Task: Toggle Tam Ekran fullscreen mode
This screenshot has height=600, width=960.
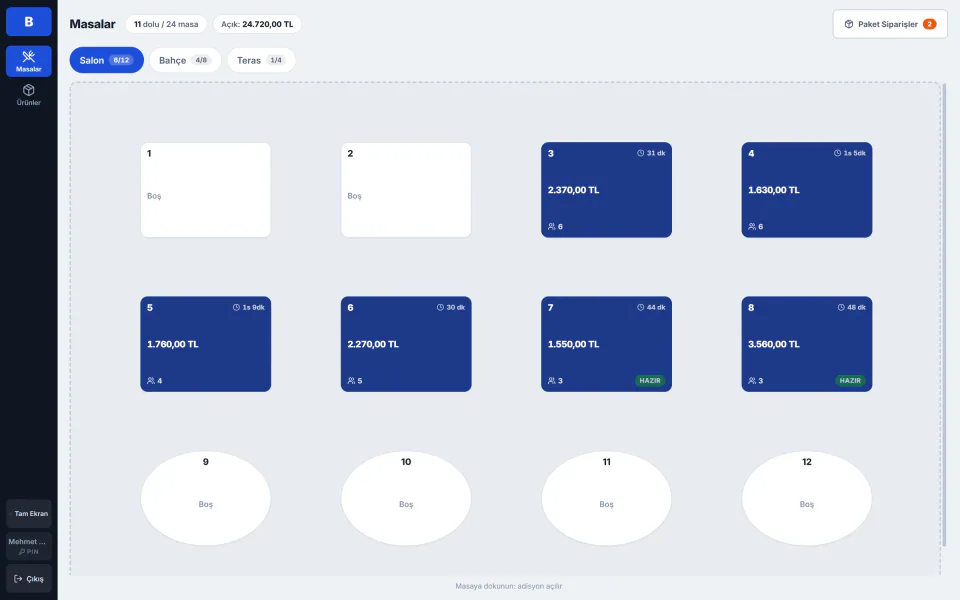Action: (29, 514)
